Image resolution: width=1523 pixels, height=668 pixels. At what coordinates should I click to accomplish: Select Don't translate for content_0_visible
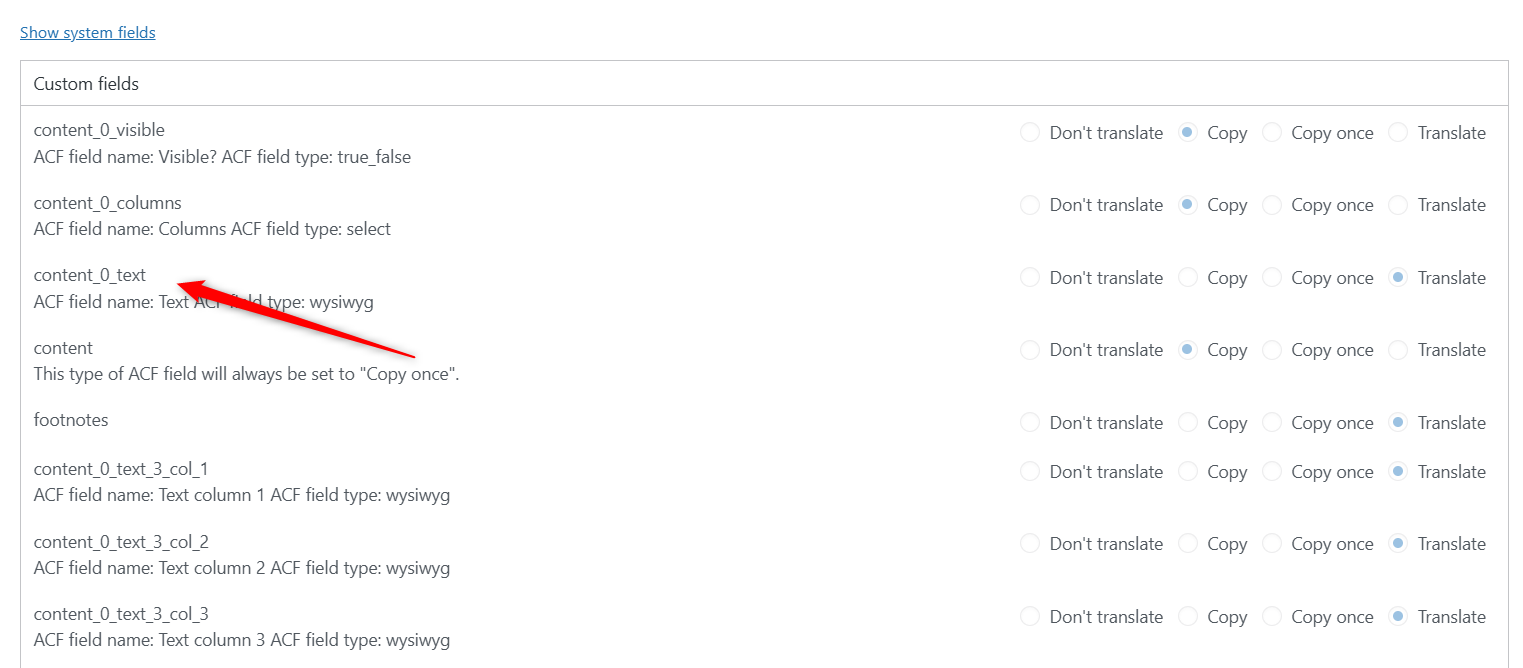click(x=1030, y=133)
